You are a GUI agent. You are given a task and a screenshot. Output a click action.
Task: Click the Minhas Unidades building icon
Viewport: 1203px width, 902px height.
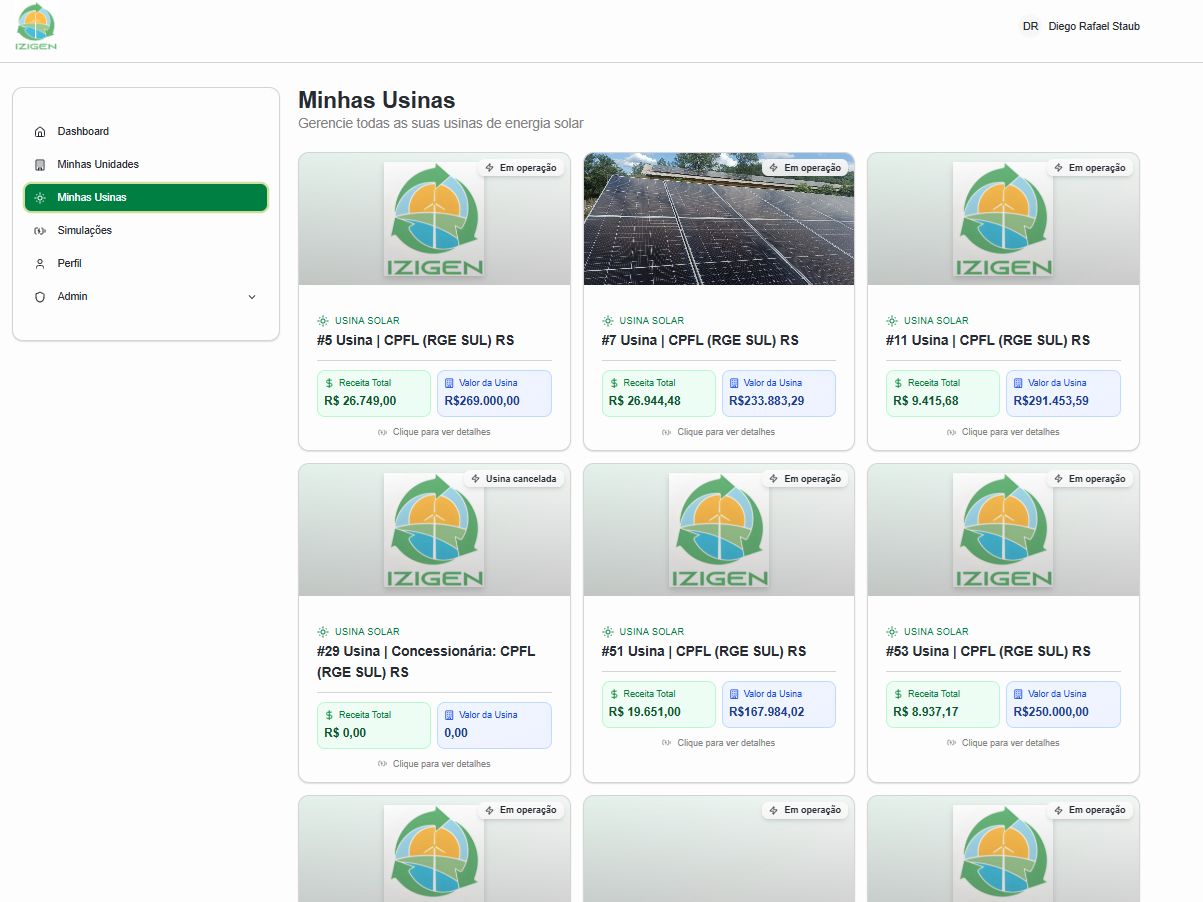click(x=40, y=165)
